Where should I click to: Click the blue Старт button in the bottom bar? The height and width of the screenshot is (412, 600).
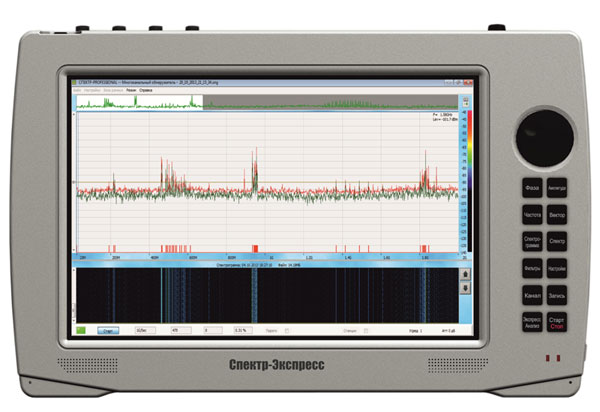(108, 331)
